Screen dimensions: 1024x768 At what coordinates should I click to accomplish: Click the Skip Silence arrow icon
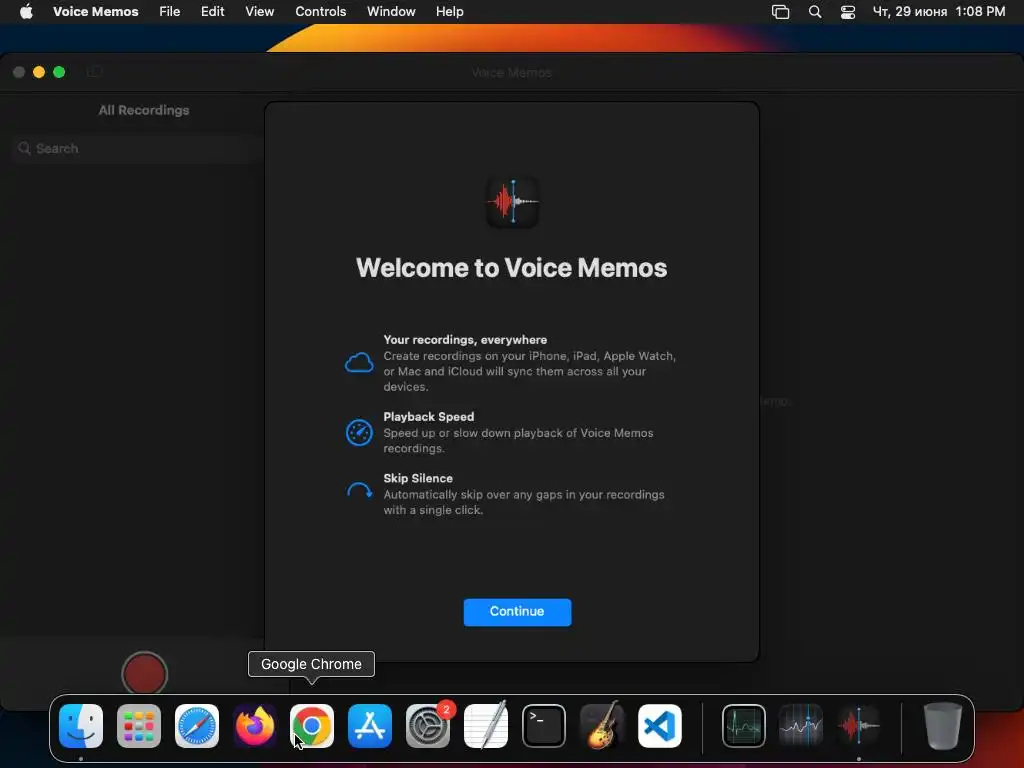tap(359, 491)
